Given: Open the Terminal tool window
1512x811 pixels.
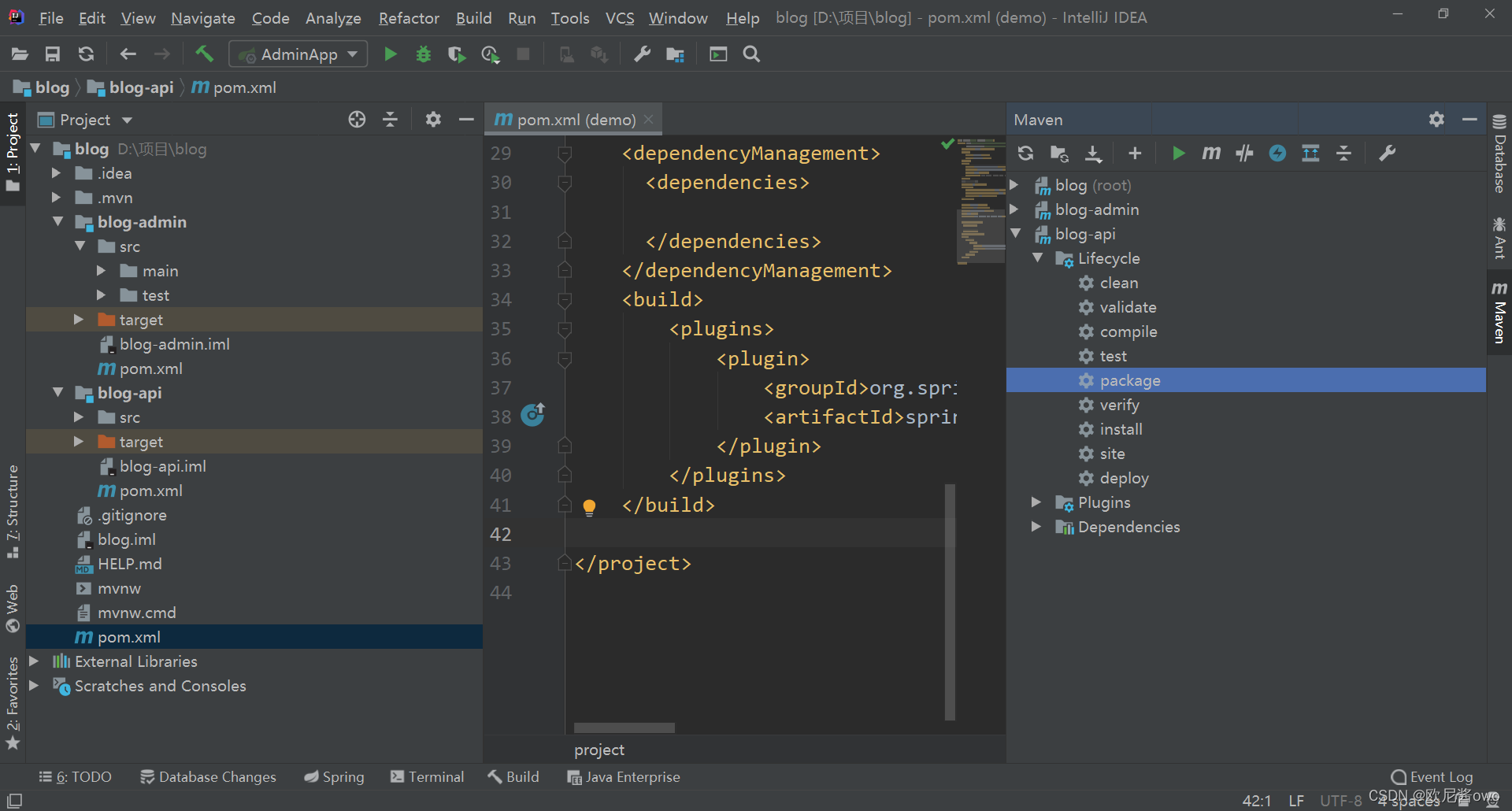Looking at the screenshot, I should click(427, 777).
